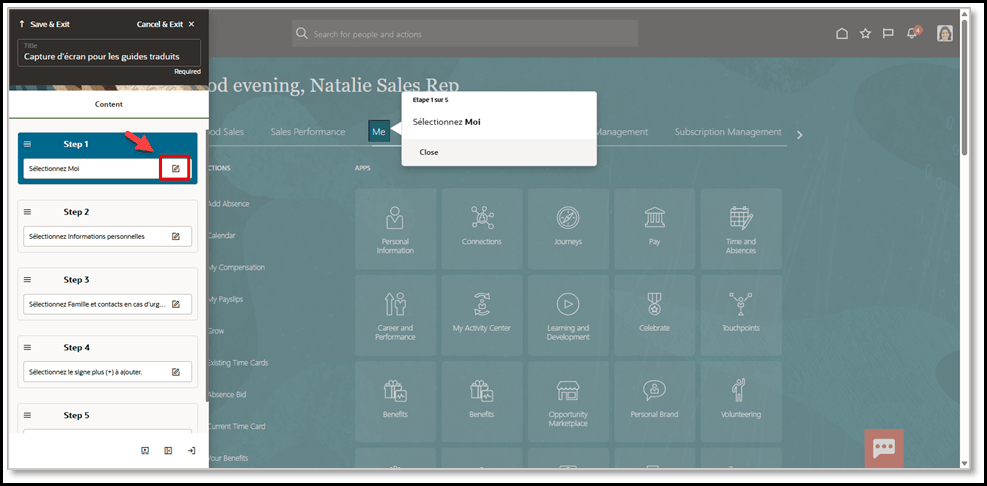Open the Pay app tile
Screen dimensions: 987x486
655,229
